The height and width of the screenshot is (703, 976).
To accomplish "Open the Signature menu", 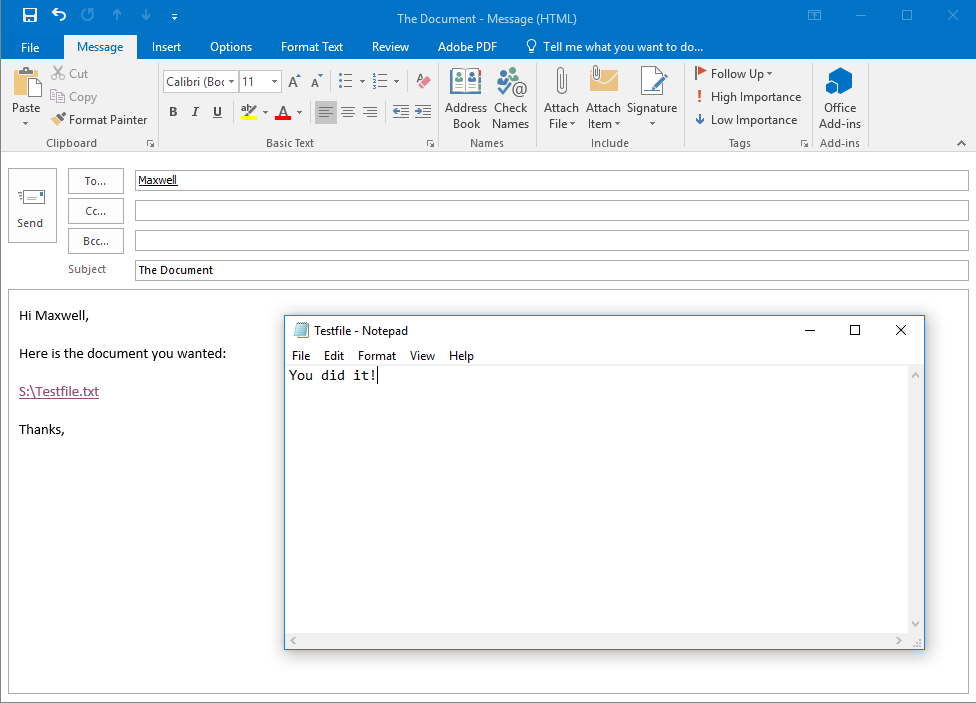I will point(652,98).
